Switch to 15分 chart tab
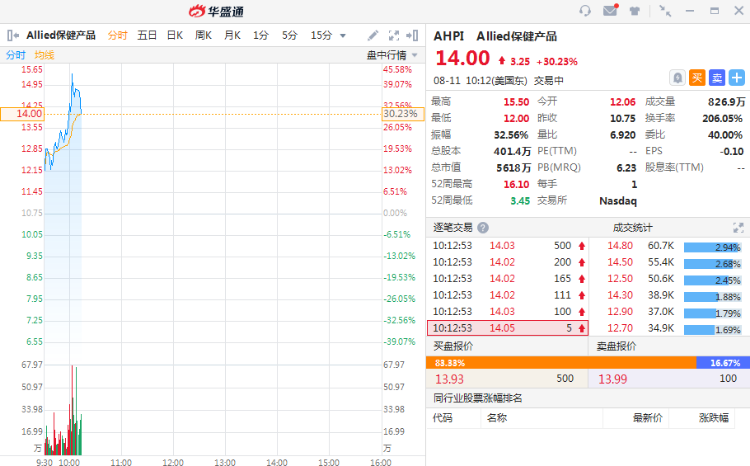 (321, 35)
